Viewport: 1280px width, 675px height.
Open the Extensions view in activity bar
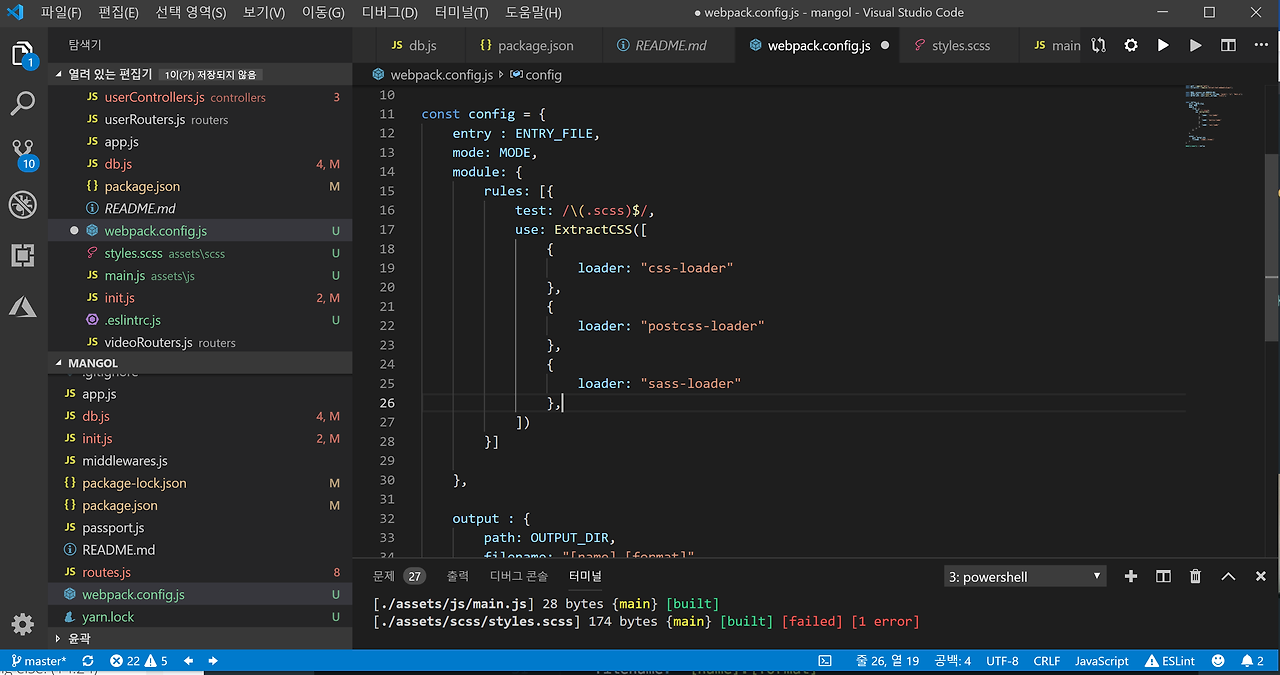(23, 255)
